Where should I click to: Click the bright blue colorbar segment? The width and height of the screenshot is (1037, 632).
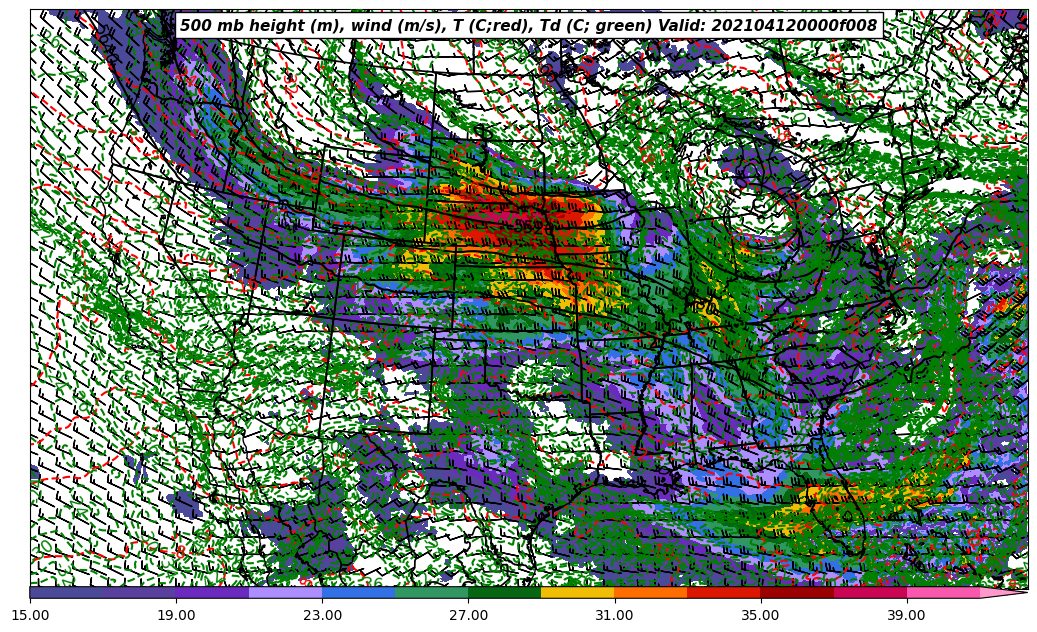pos(358,592)
